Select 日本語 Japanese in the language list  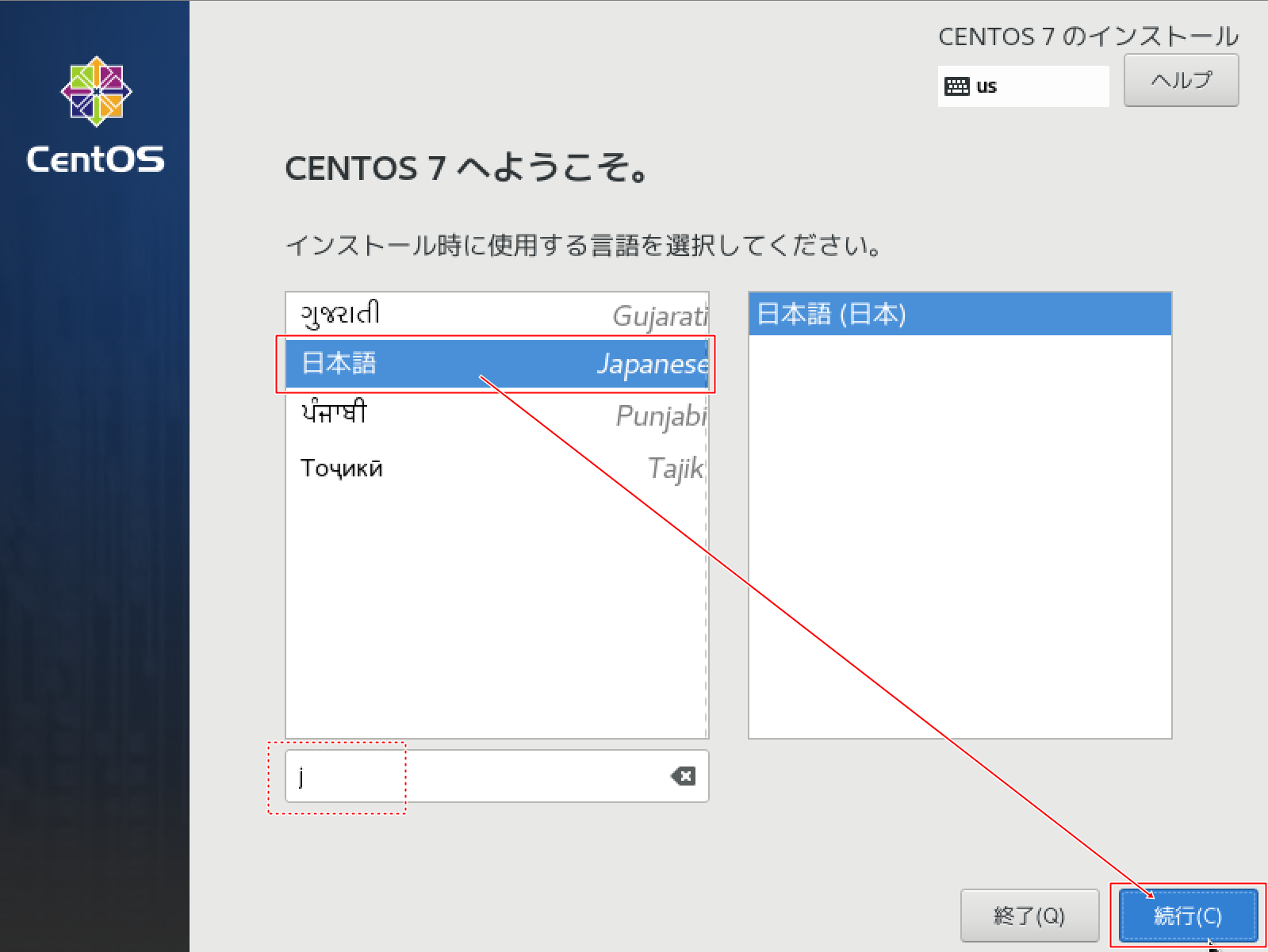click(x=496, y=364)
